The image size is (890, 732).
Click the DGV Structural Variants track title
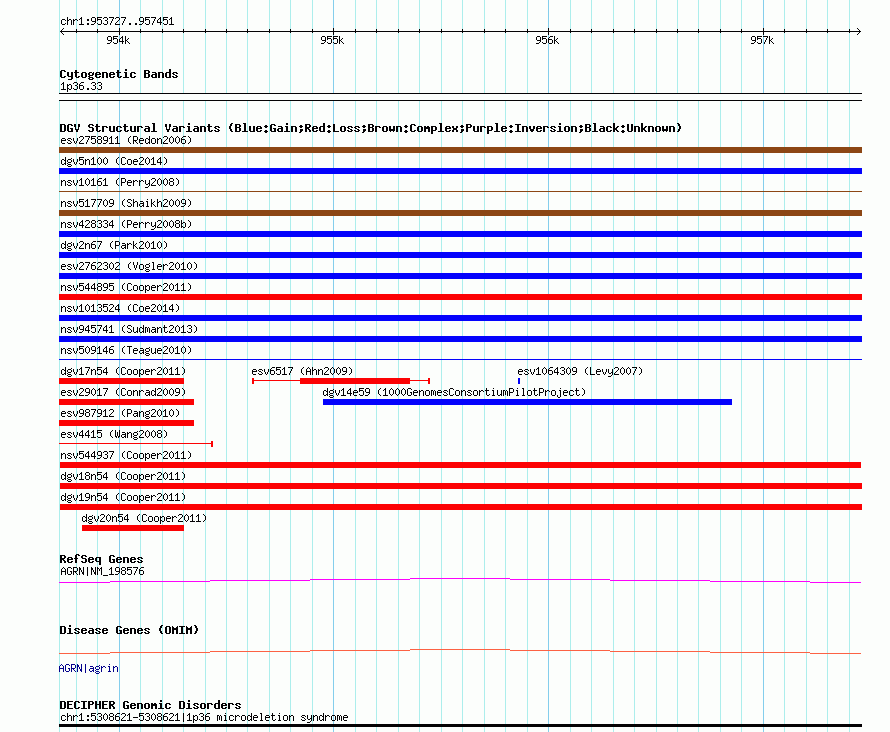(x=371, y=128)
